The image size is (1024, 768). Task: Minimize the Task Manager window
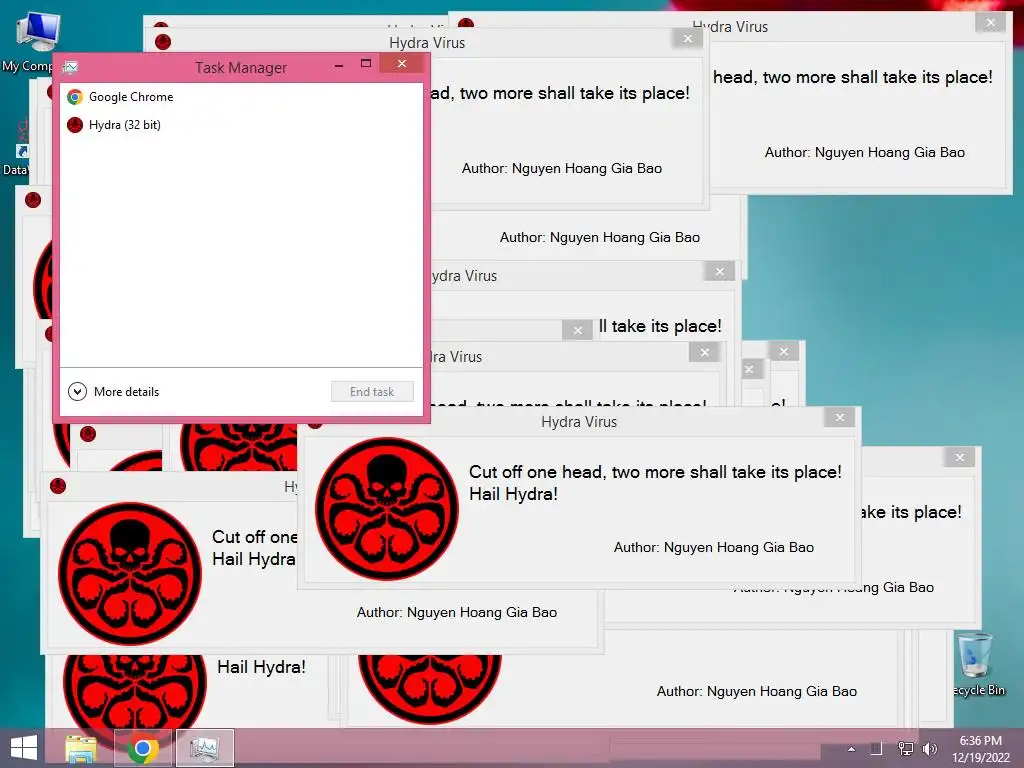[x=339, y=65]
